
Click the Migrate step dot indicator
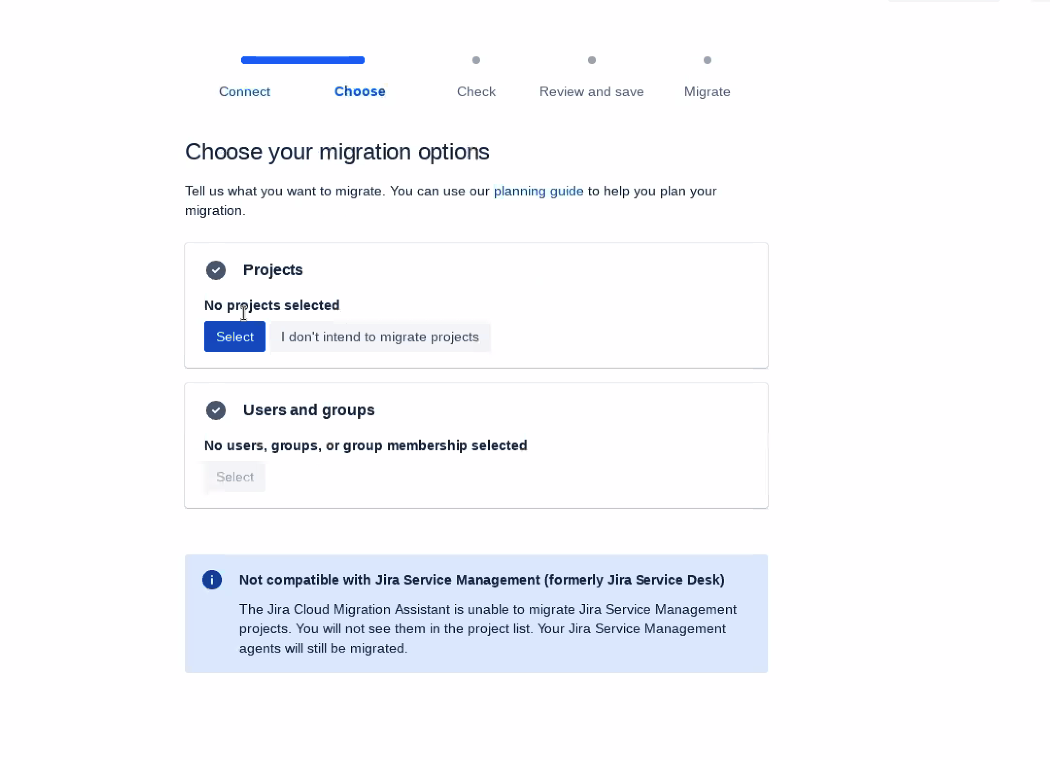tap(707, 60)
